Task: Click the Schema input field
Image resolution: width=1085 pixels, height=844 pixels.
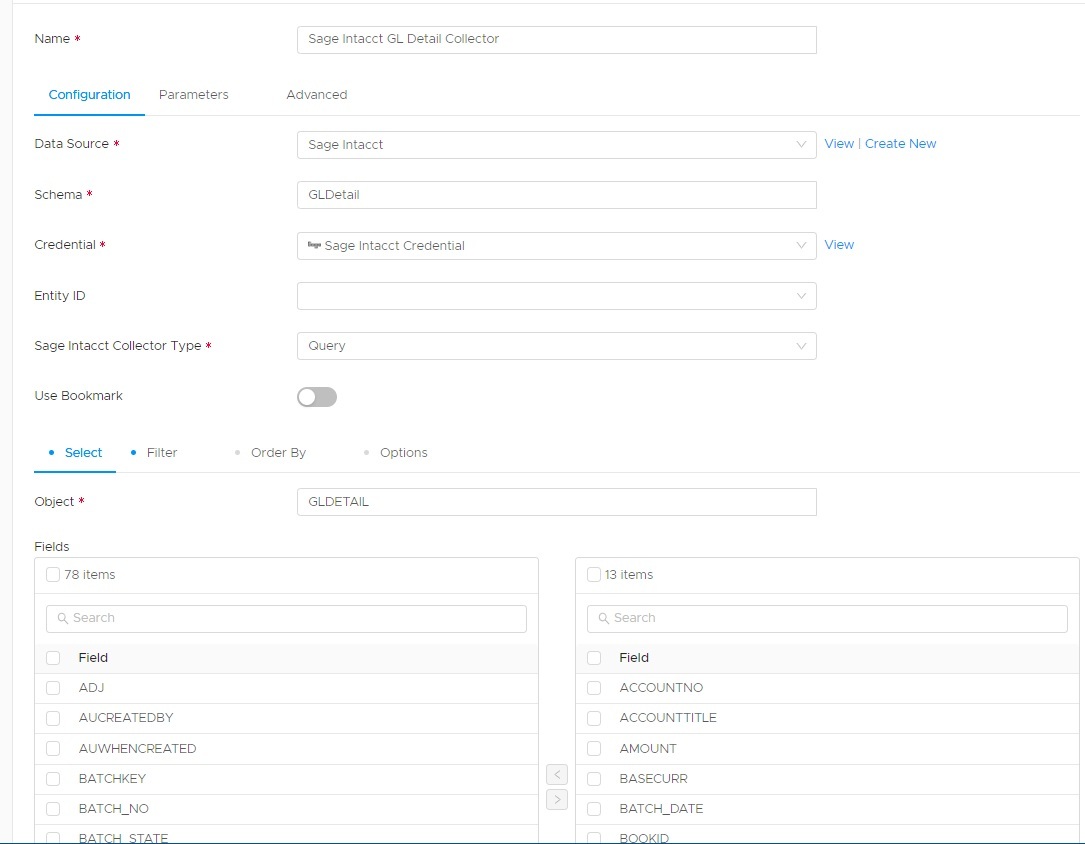Action: coord(556,195)
